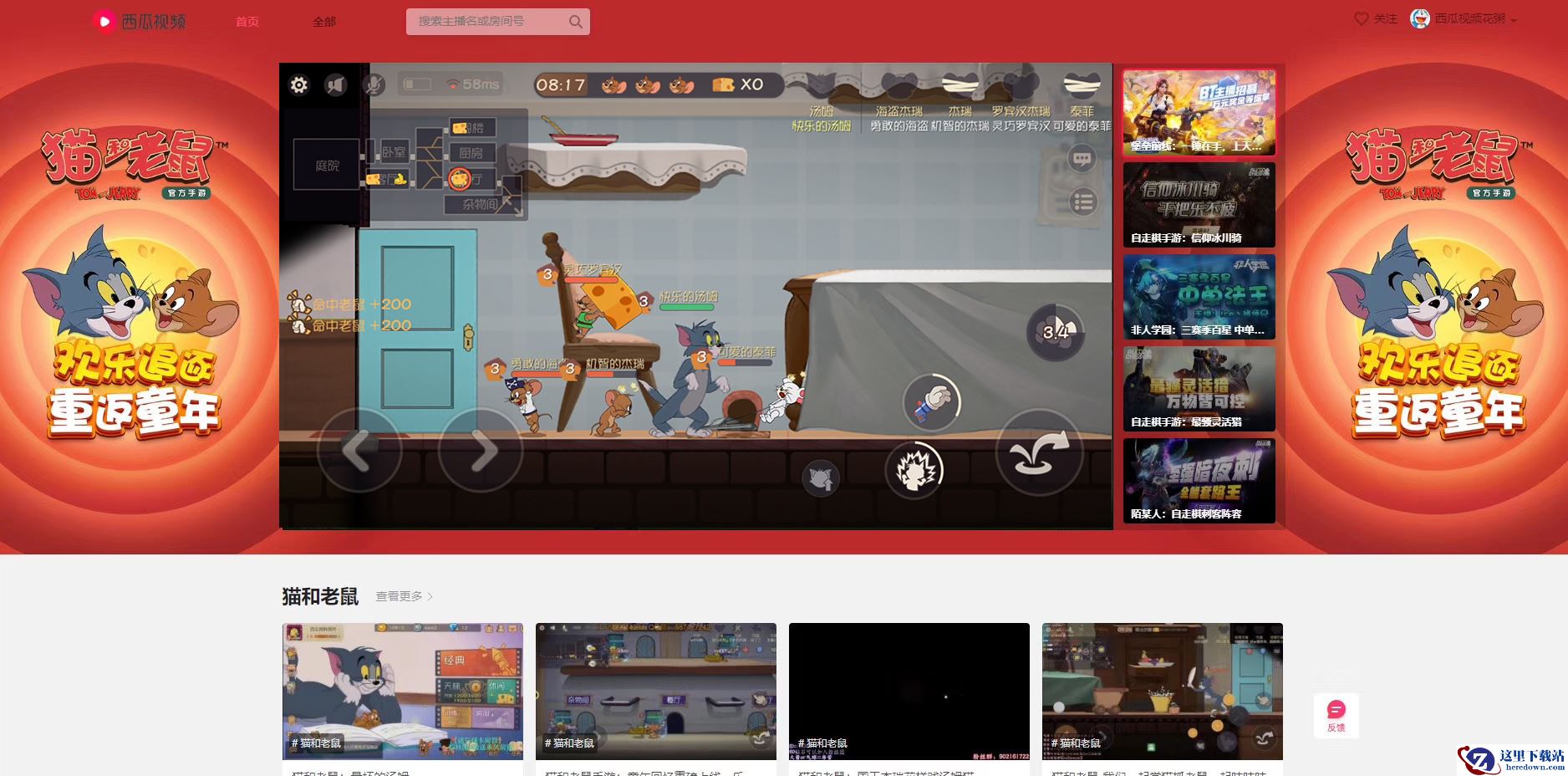Image resolution: width=1568 pixels, height=776 pixels.
Task: Open the 非人学园 stream thumbnail
Action: point(1199,296)
